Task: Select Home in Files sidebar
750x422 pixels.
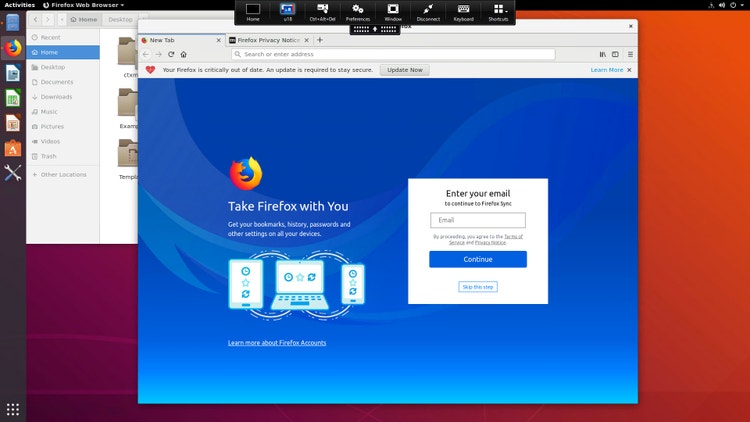Action: pyautogui.click(x=63, y=52)
